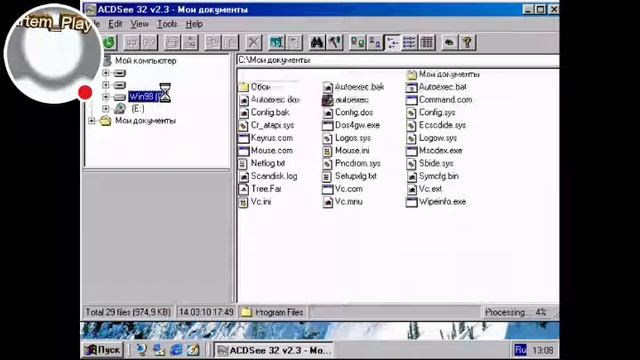Select the Ecscdide.sys file
Screen dimensions: 640x360
[x=436, y=125]
